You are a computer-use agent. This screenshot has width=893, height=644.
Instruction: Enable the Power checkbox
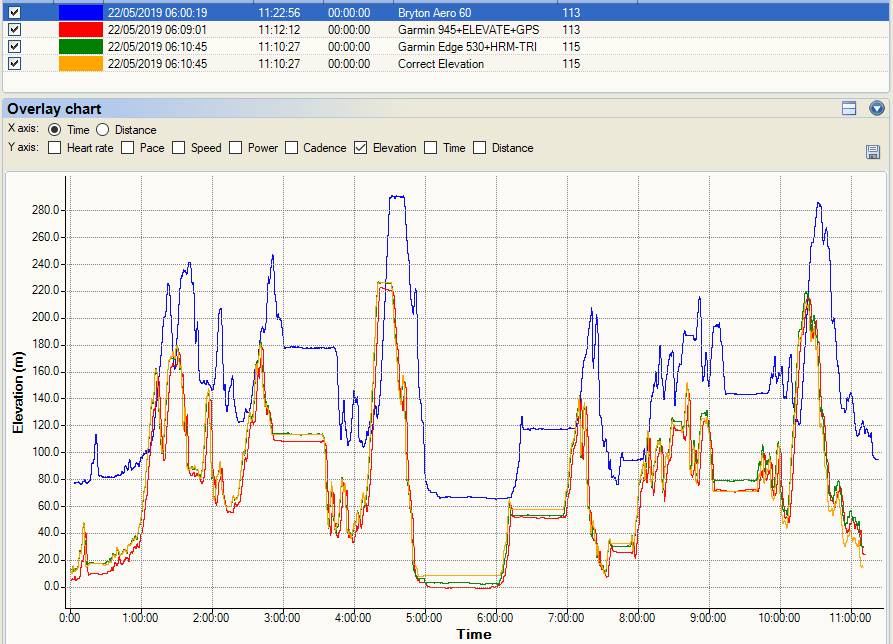pos(236,148)
